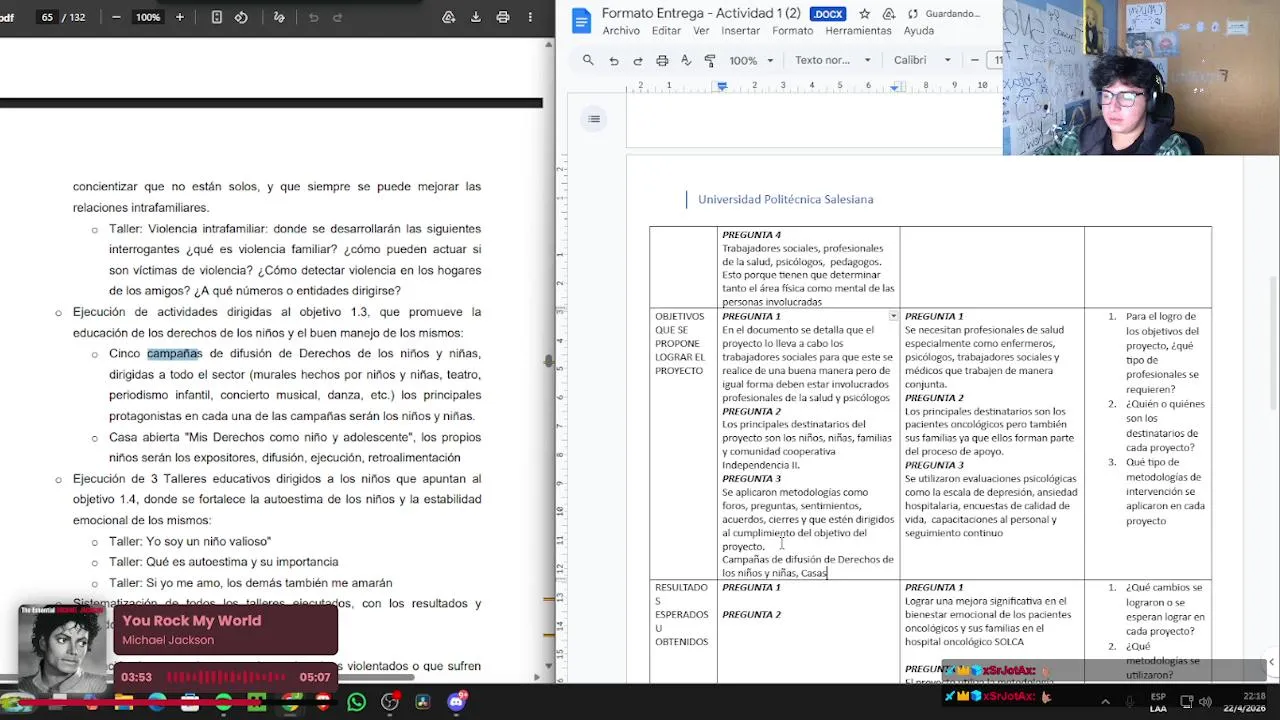Redo the PDF annotation

(x=337, y=17)
